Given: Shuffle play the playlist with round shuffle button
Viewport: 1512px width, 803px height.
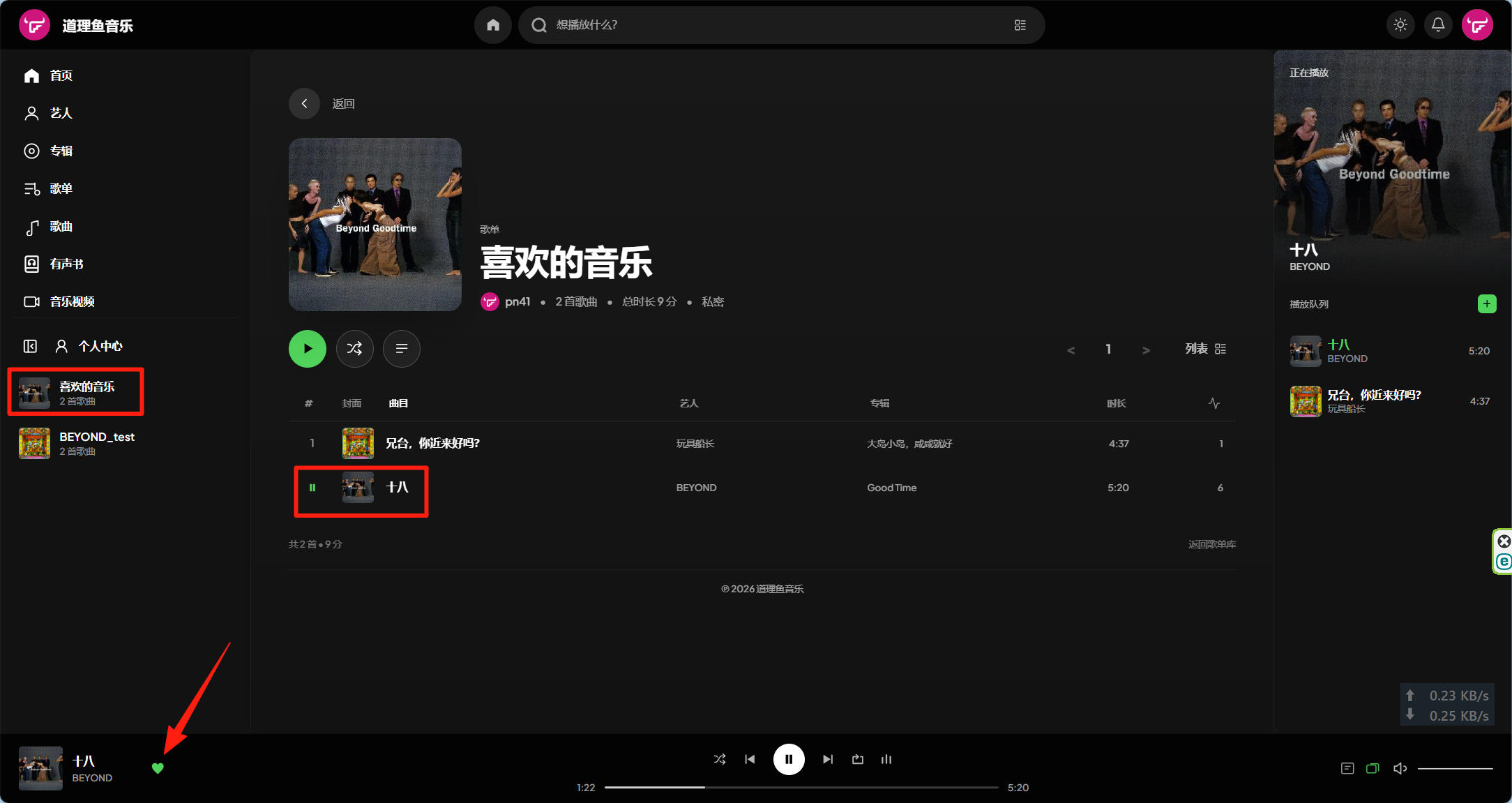Looking at the screenshot, I should click(354, 349).
